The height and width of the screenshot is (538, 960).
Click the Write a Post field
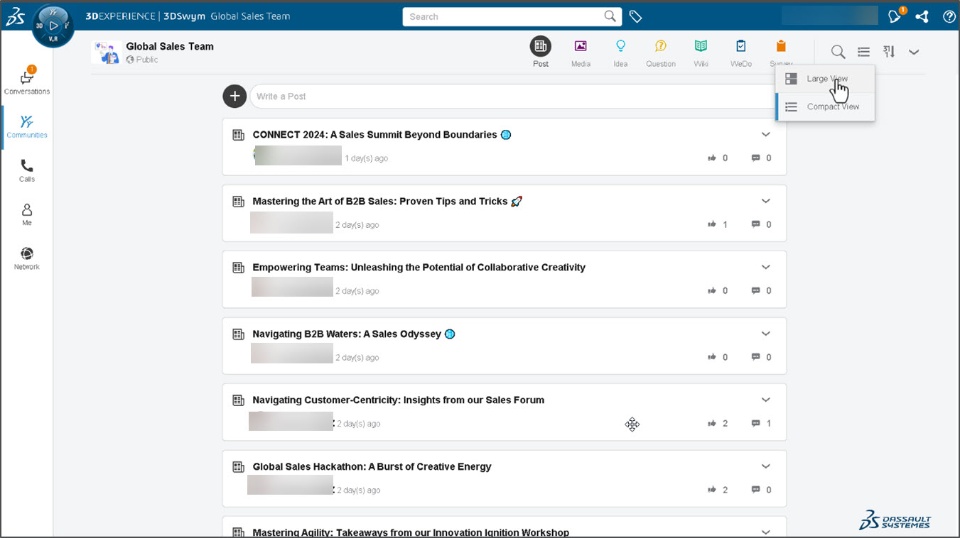tap(514, 96)
